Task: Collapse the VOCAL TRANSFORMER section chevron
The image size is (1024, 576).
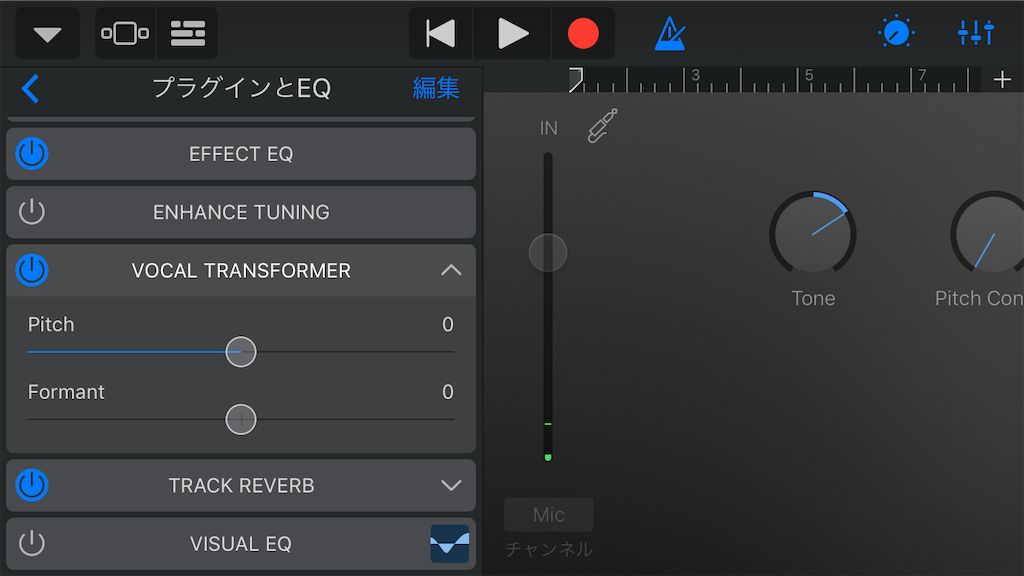Action: pos(451,270)
